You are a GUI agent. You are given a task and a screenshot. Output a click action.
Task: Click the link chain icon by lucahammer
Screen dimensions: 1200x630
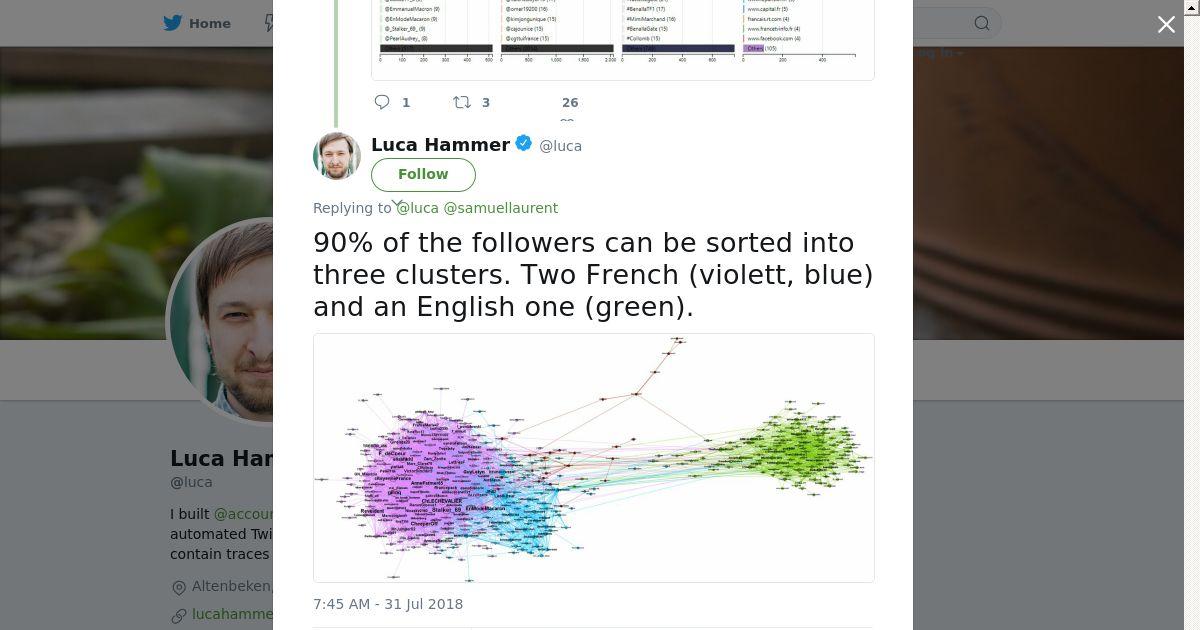[x=179, y=615]
